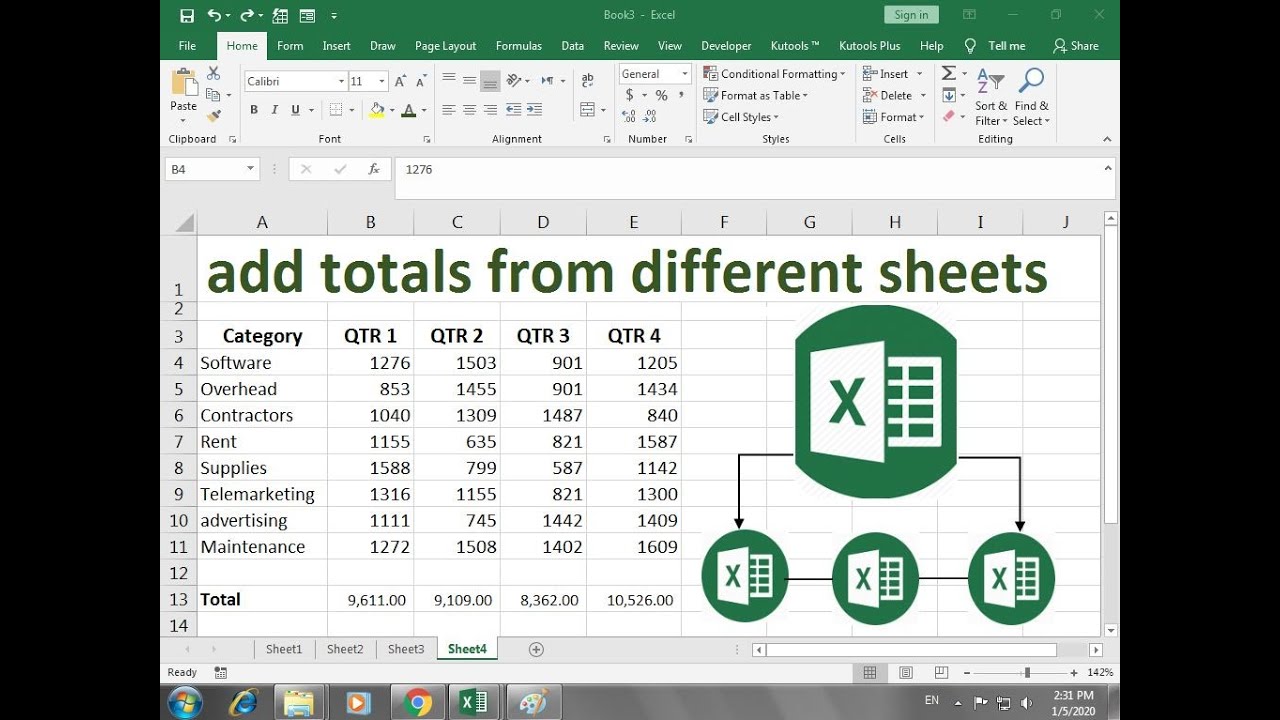The image size is (1280, 720).
Task: Click the new sheet plus icon
Action: 536,649
